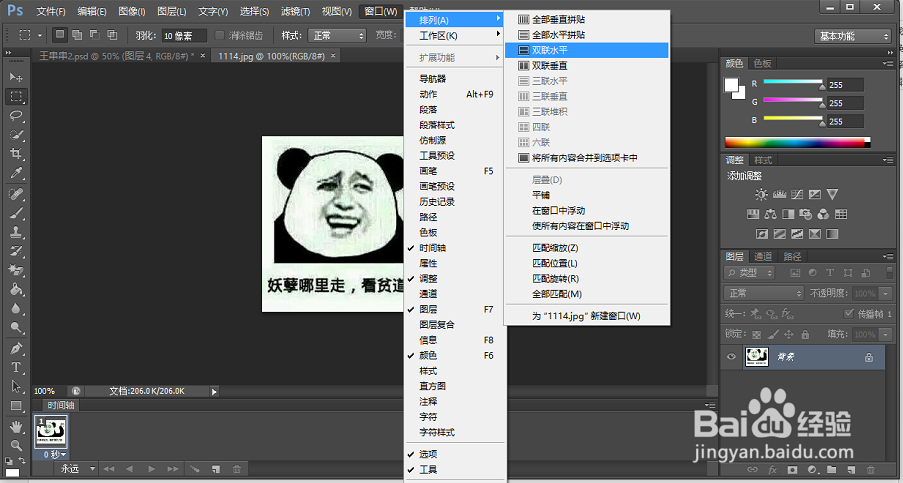Select the History Brush tool

[x=16, y=251]
